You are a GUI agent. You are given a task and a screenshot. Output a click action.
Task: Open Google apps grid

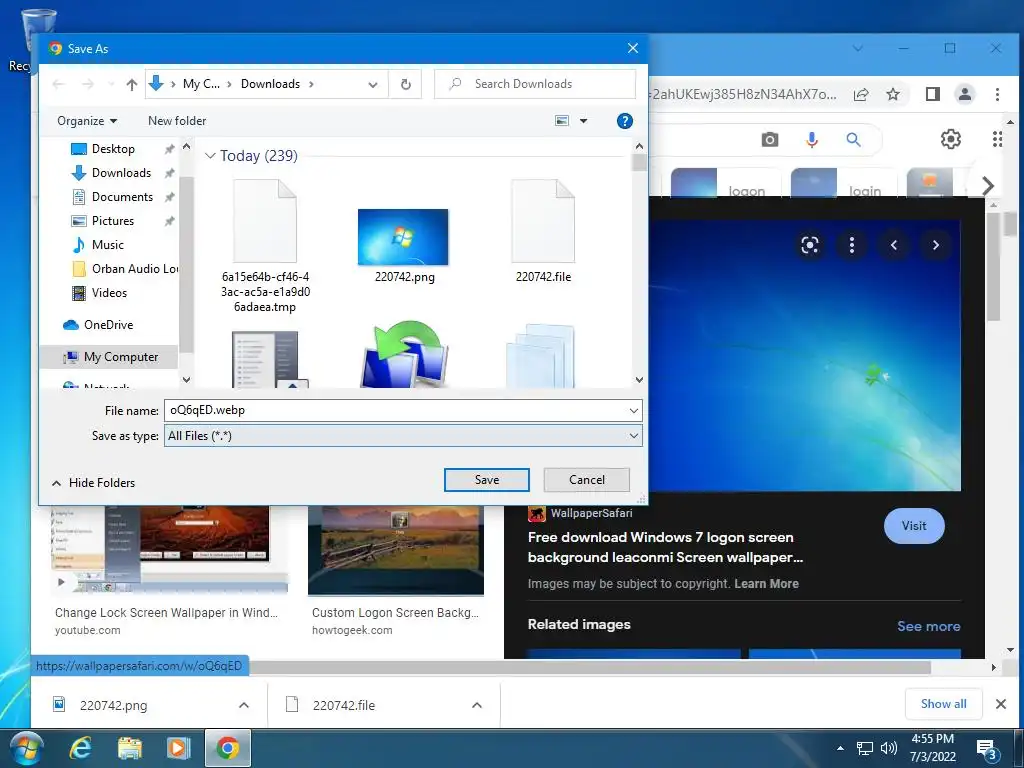tap(997, 139)
